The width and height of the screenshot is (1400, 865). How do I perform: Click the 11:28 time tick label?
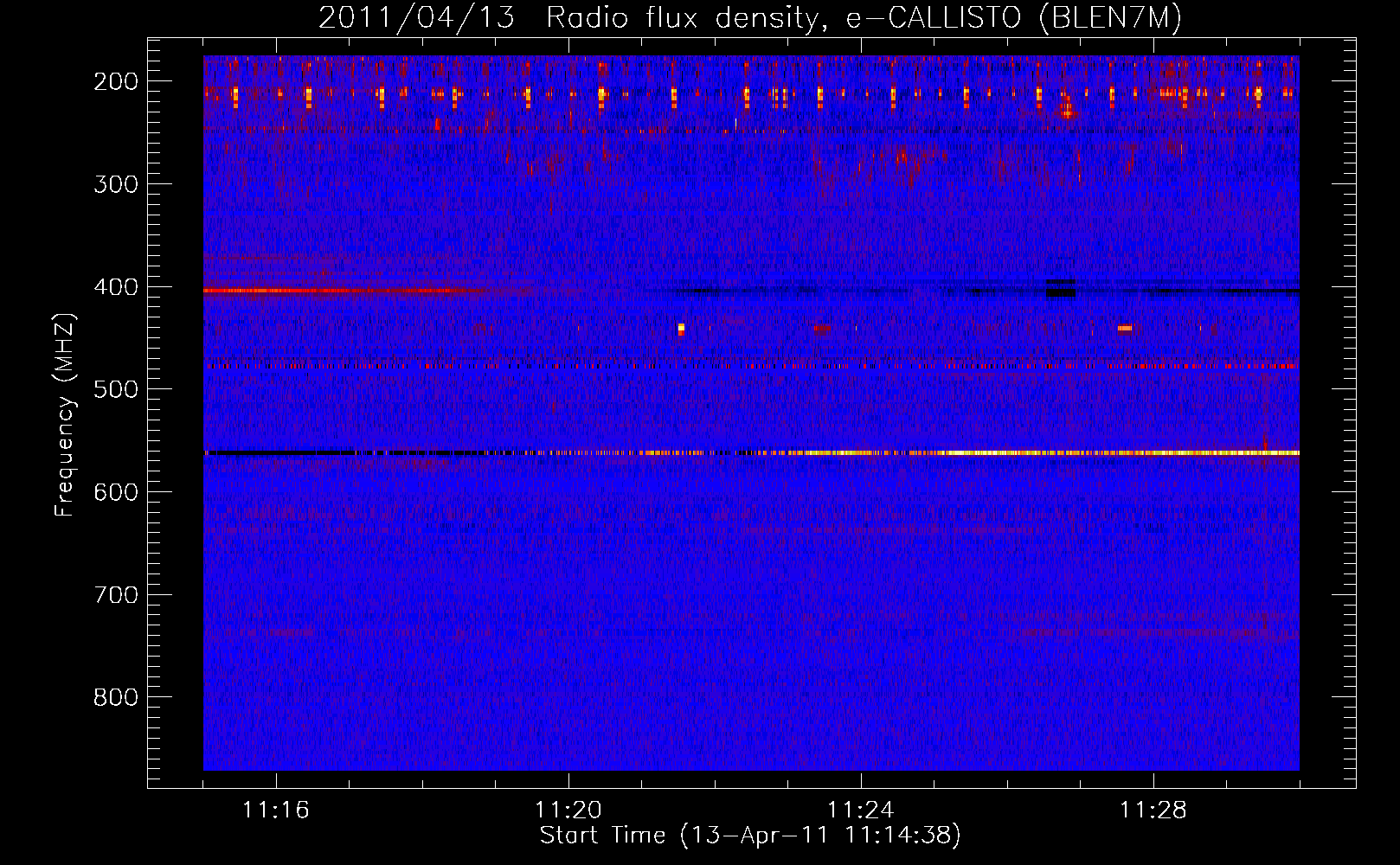(1153, 811)
